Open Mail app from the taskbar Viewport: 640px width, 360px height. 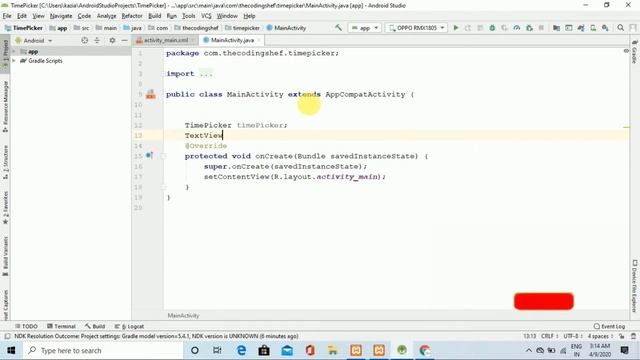tap(287, 350)
